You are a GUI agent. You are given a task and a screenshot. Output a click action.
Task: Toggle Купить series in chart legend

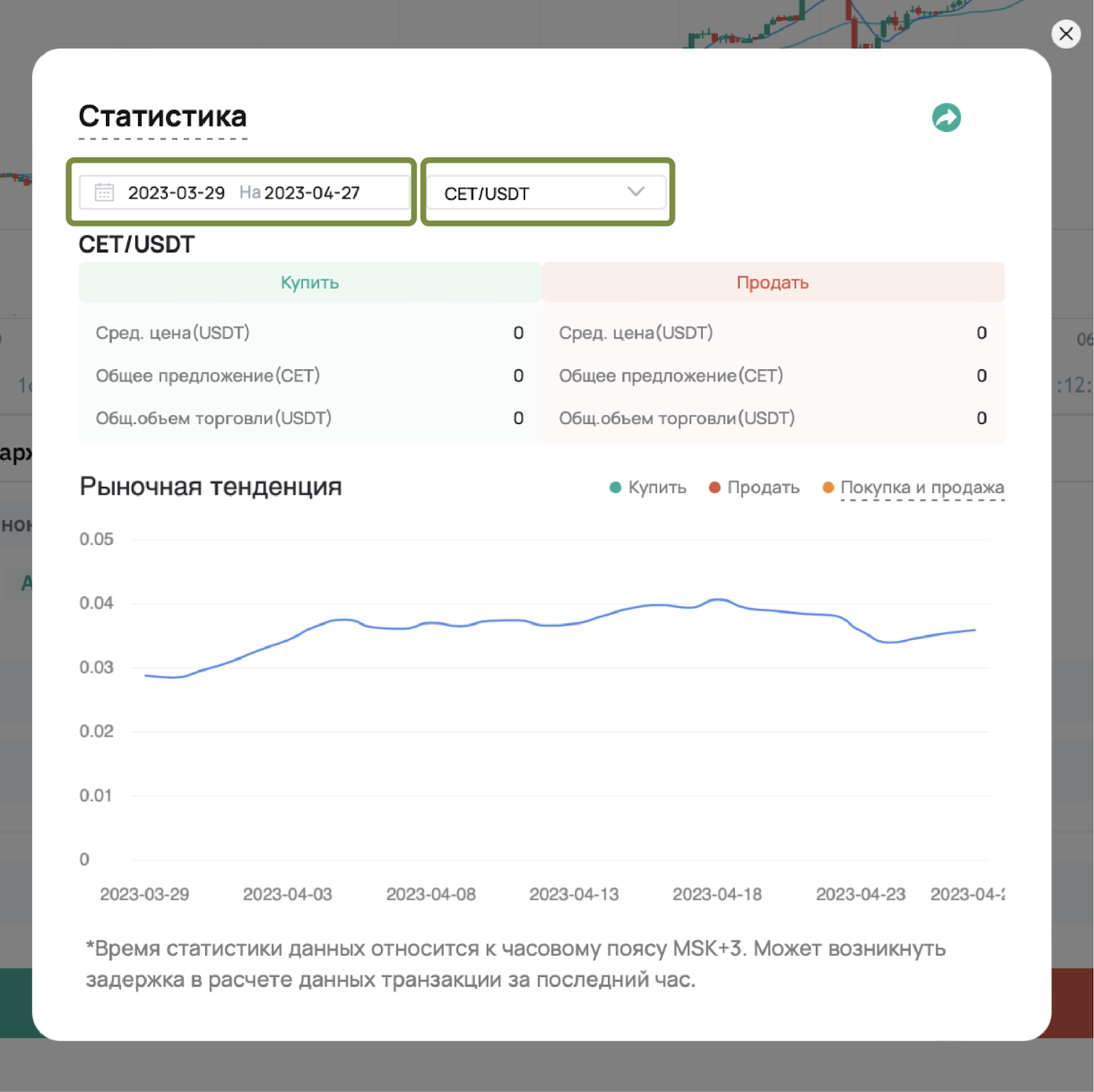point(656,488)
